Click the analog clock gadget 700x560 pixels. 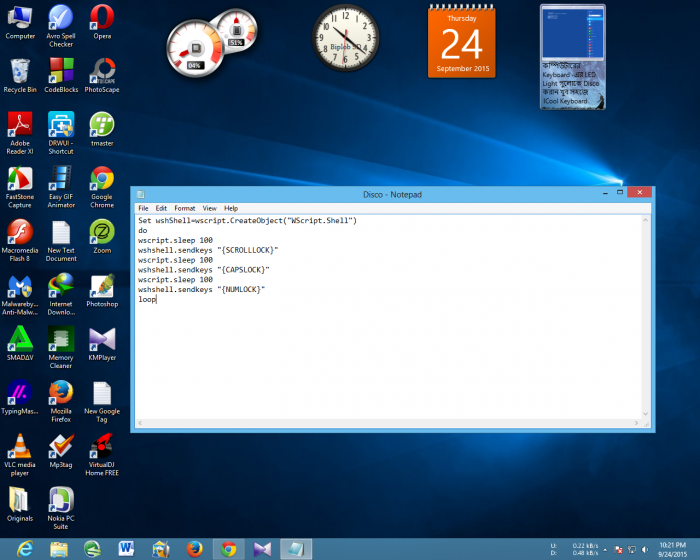pyautogui.click(x=345, y=38)
